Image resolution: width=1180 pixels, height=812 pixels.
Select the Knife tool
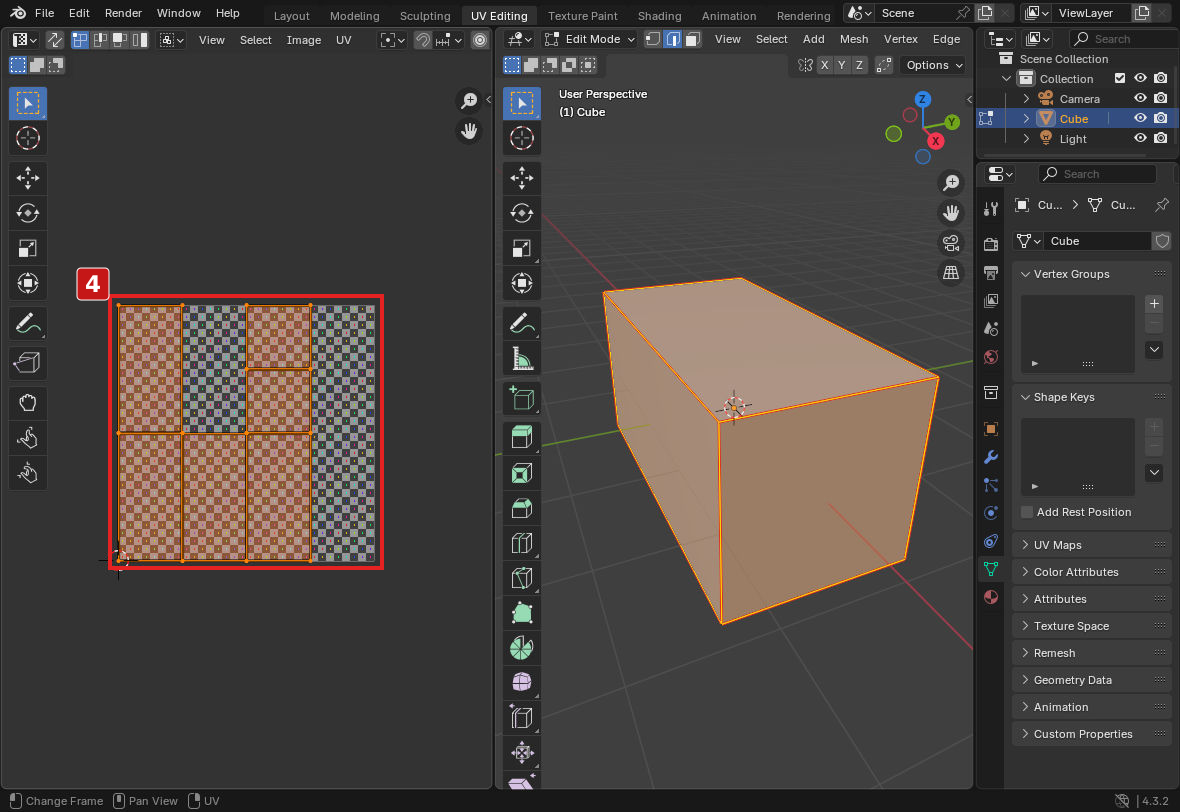(x=522, y=578)
